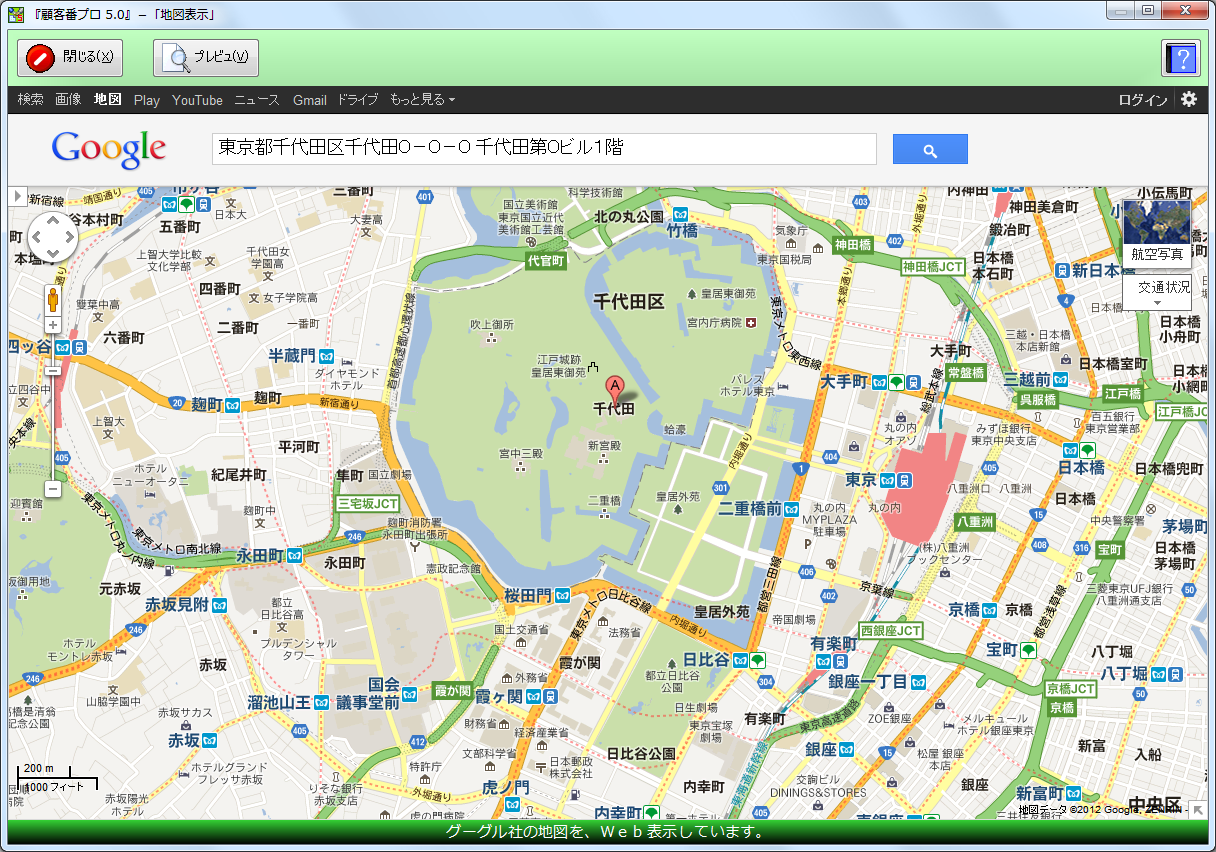
Task: Open ドライブ link in Google bar
Action: click(357, 100)
